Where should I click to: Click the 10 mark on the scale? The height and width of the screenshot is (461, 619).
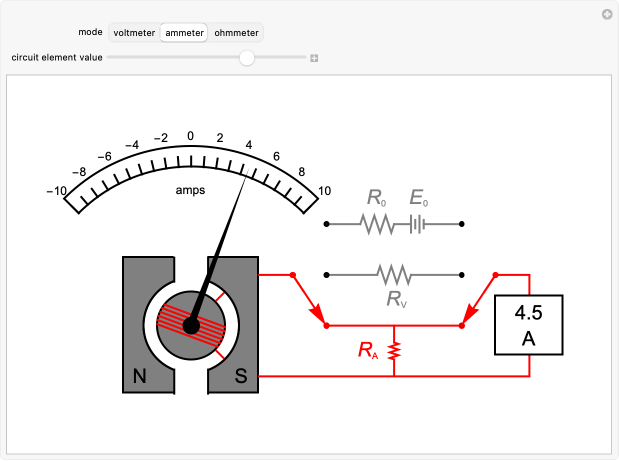click(324, 191)
